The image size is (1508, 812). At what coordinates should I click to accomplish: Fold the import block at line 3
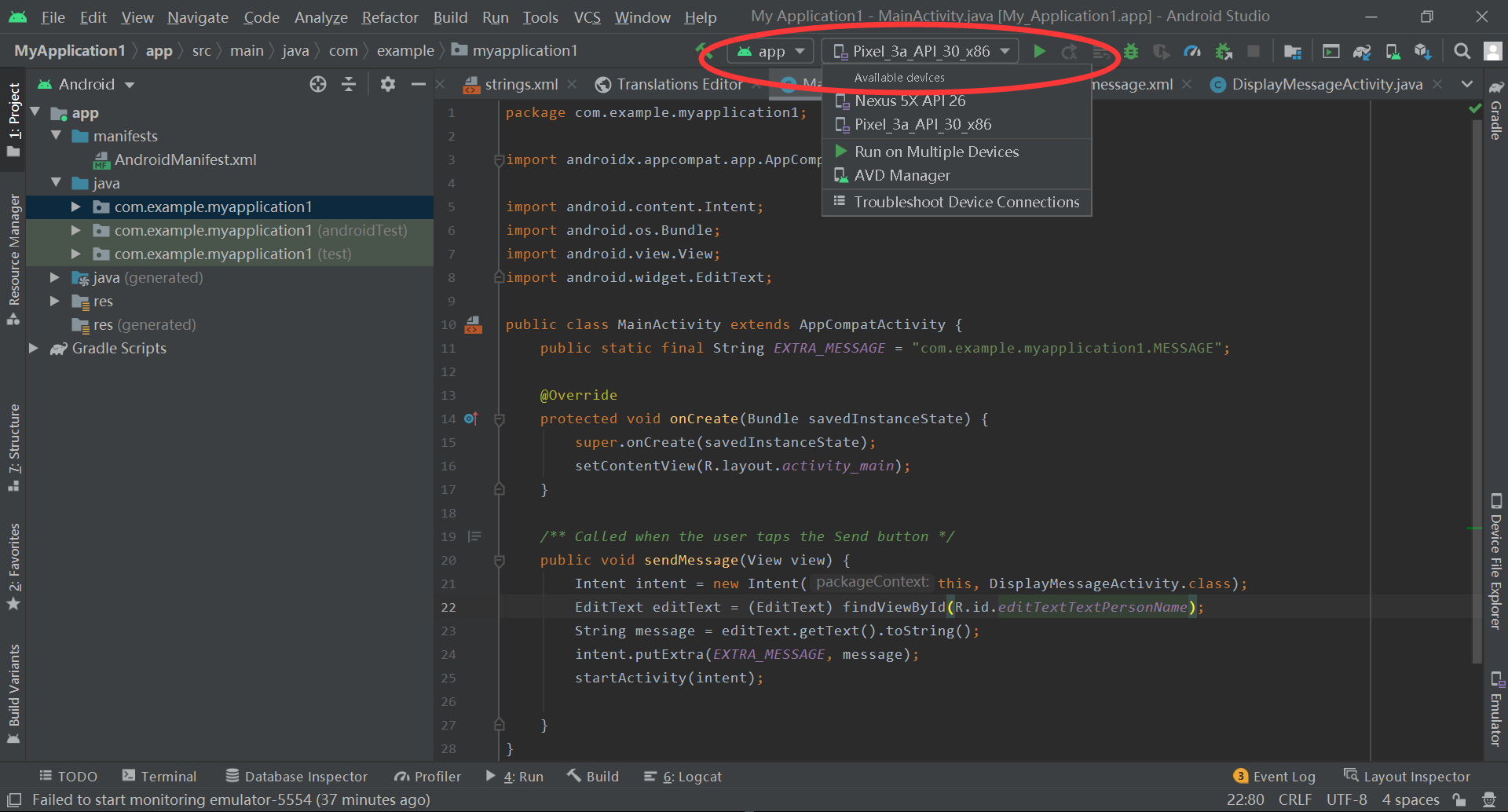[x=500, y=160]
